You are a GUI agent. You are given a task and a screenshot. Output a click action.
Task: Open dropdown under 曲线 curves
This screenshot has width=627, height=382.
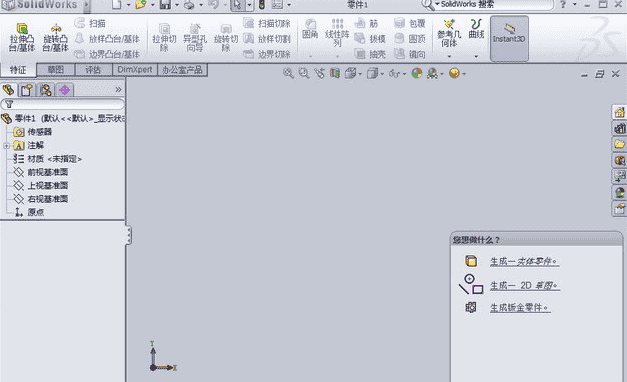(x=476, y=56)
